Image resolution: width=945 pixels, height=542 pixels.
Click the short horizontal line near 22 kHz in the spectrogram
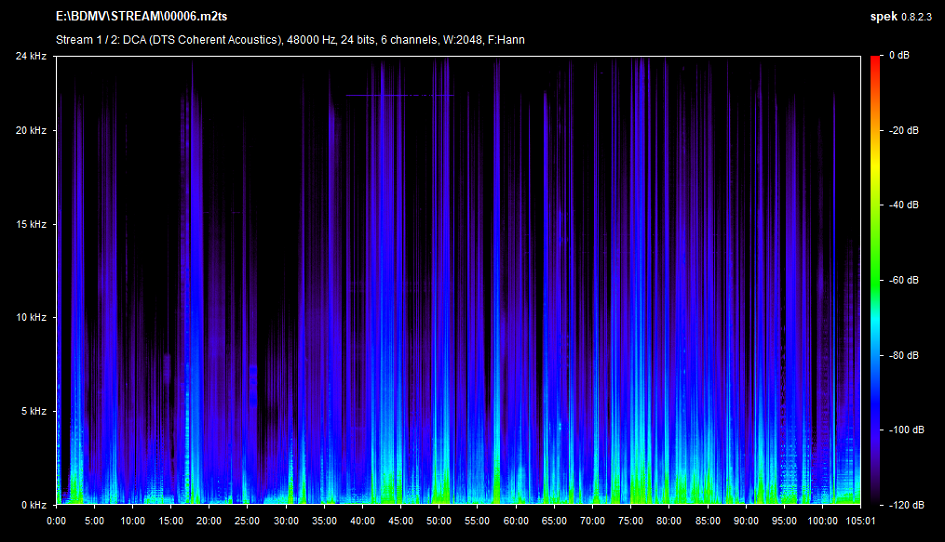(x=398, y=95)
